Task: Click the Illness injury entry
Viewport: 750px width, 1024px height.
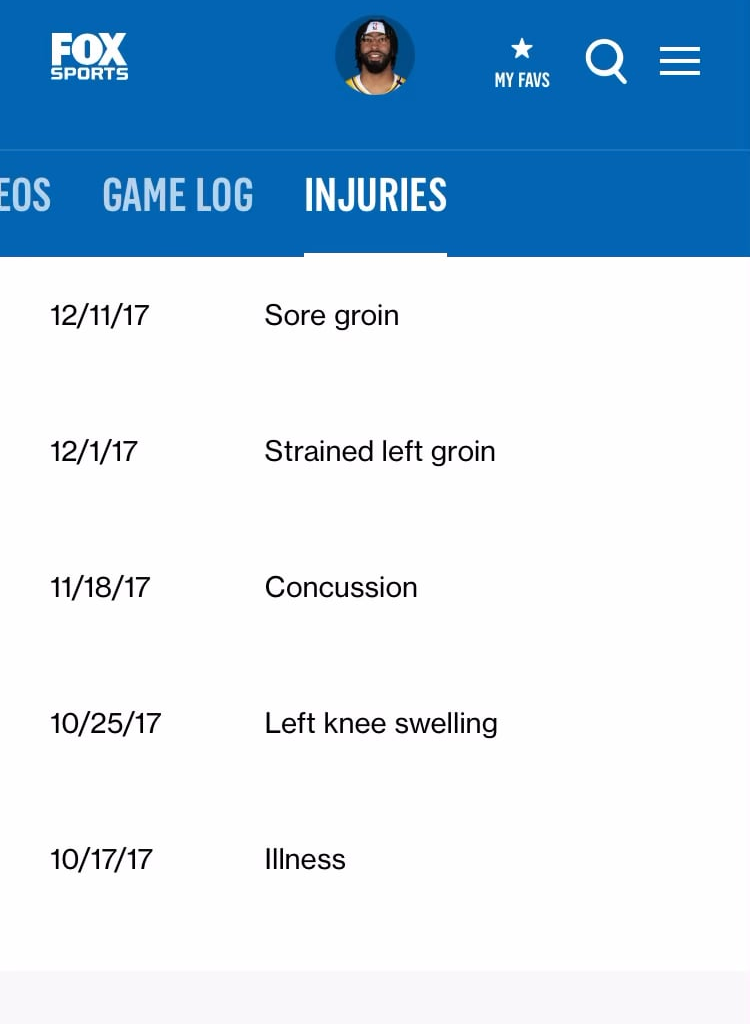Action: pos(305,859)
